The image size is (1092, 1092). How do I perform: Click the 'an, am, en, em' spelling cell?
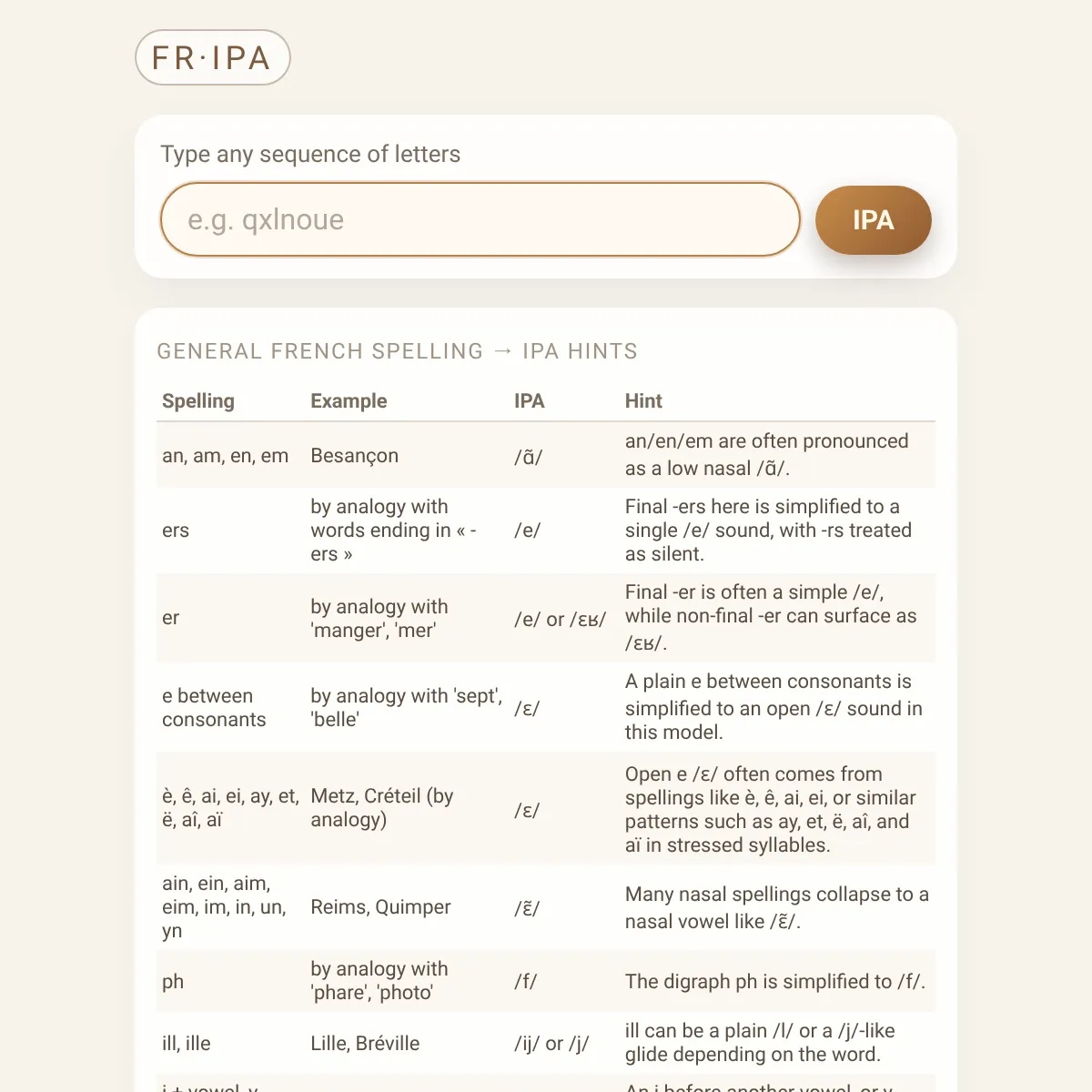[x=226, y=456]
